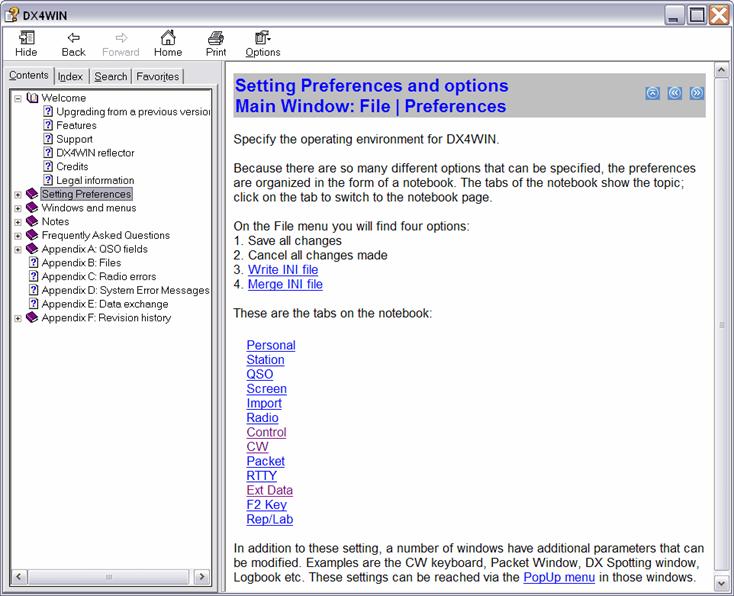Print the current help topic
The height and width of the screenshot is (596, 734).
216,44
